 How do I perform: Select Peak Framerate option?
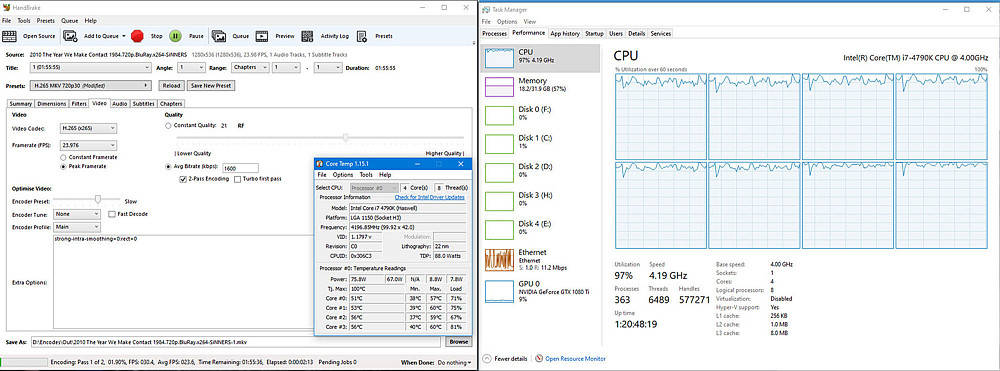pyautogui.click(x=63, y=166)
